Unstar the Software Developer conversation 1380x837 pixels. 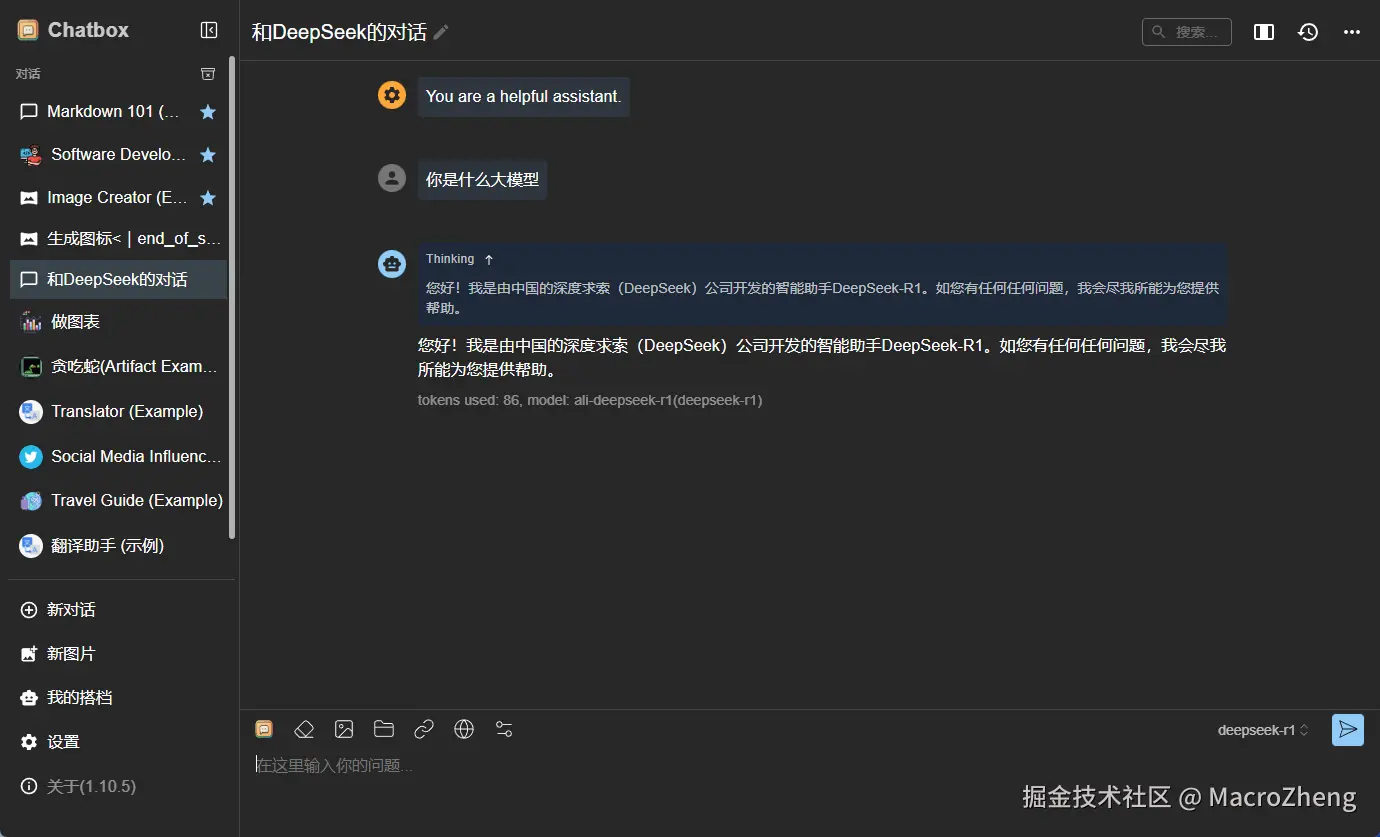coord(208,155)
